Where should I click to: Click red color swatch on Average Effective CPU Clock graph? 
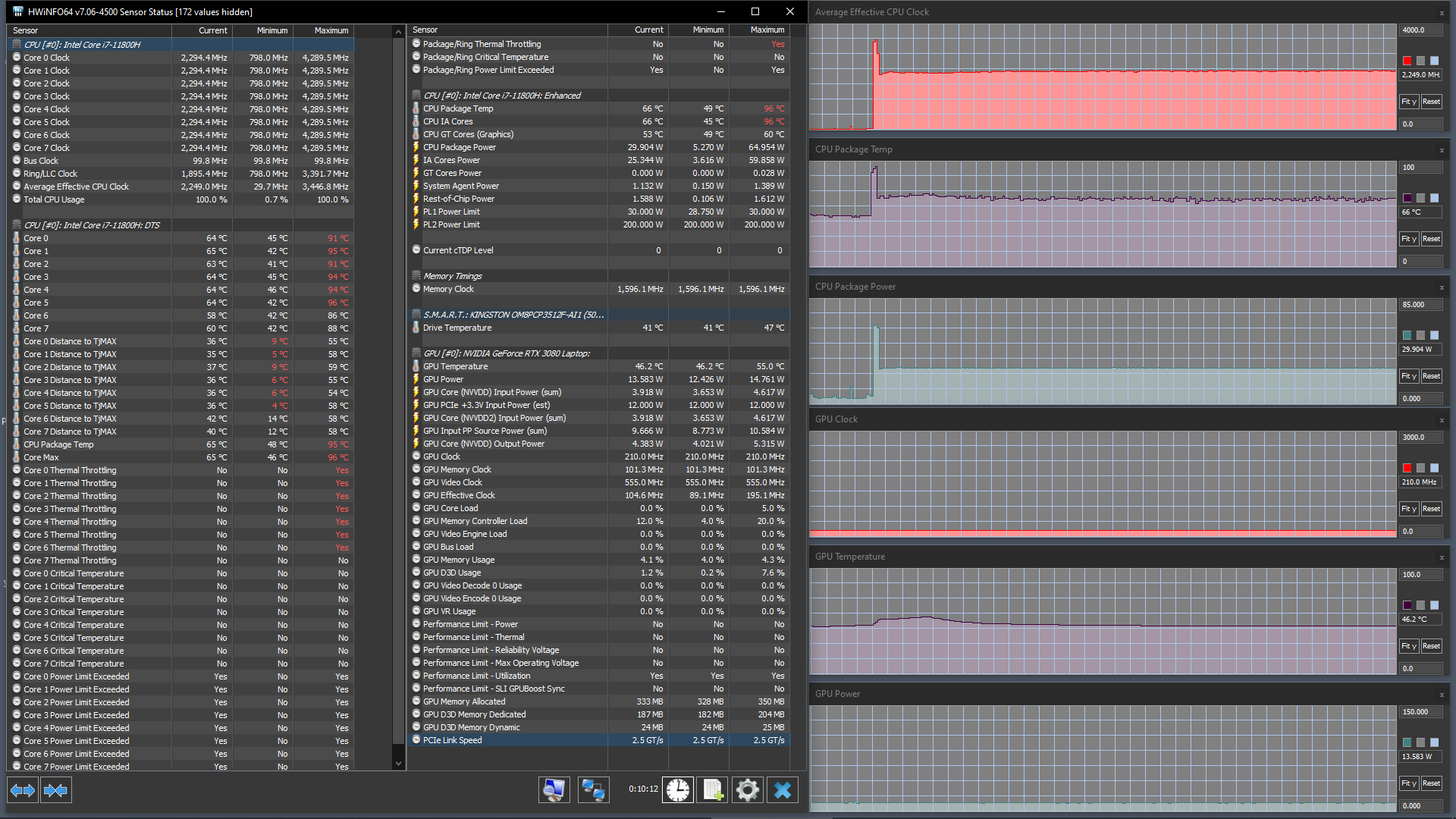(x=1407, y=61)
